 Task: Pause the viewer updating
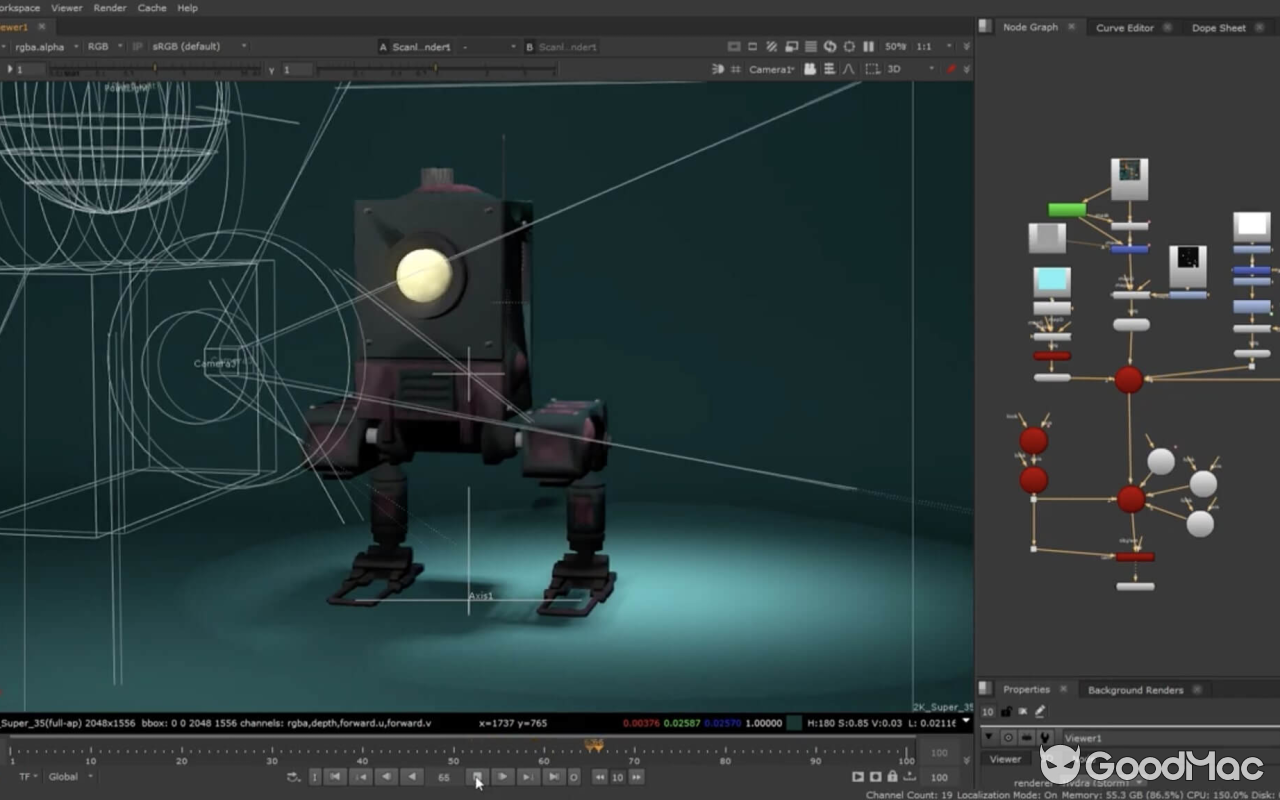click(x=868, y=46)
